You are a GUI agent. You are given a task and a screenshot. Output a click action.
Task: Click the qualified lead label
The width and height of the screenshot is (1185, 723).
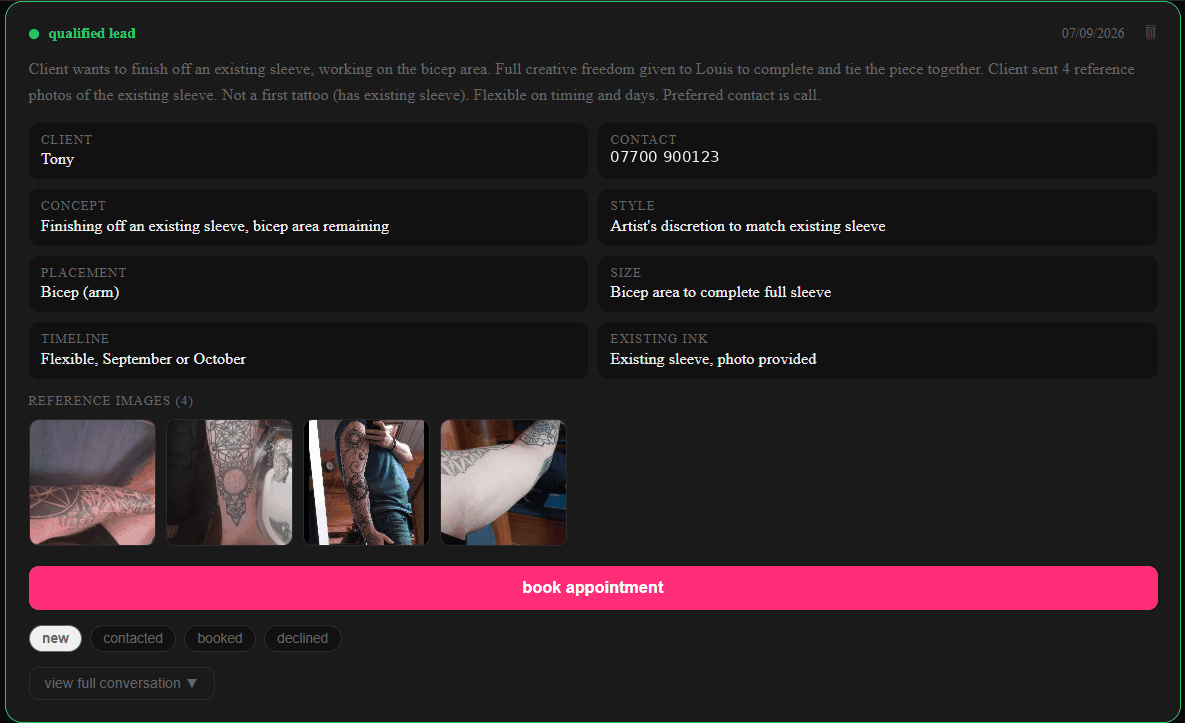pos(92,33)
